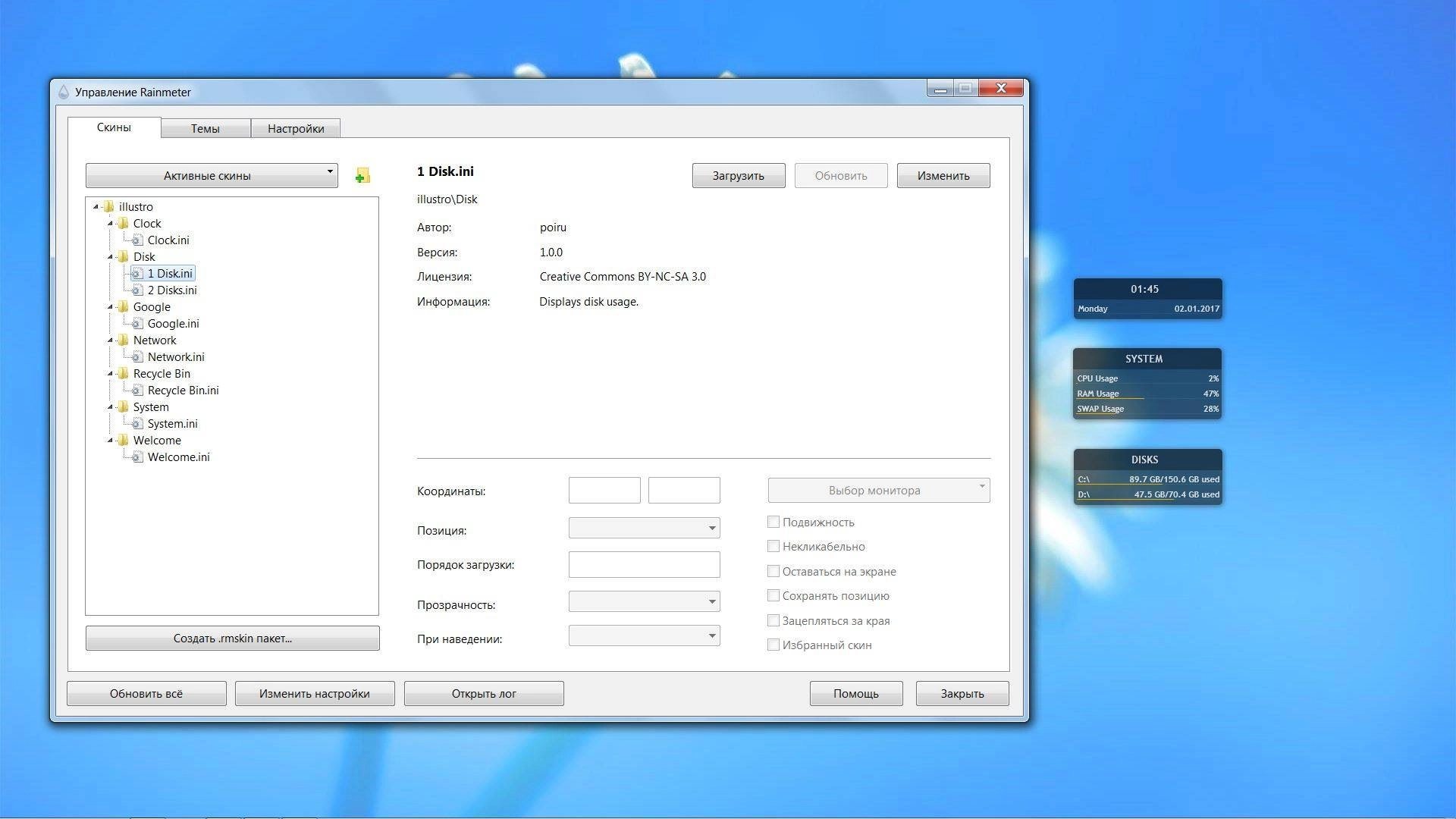The height and width of the screenshot is (819, 1456).
Task: Select 2 Disks.ini in skin tree
Action: (x=172, y=290)
